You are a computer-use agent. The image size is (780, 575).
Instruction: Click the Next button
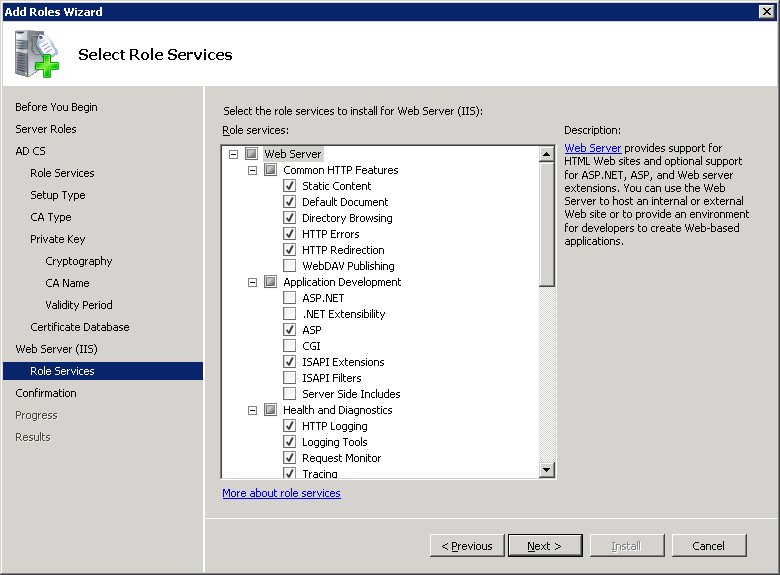pyautogui.click(x=544, y=546)
